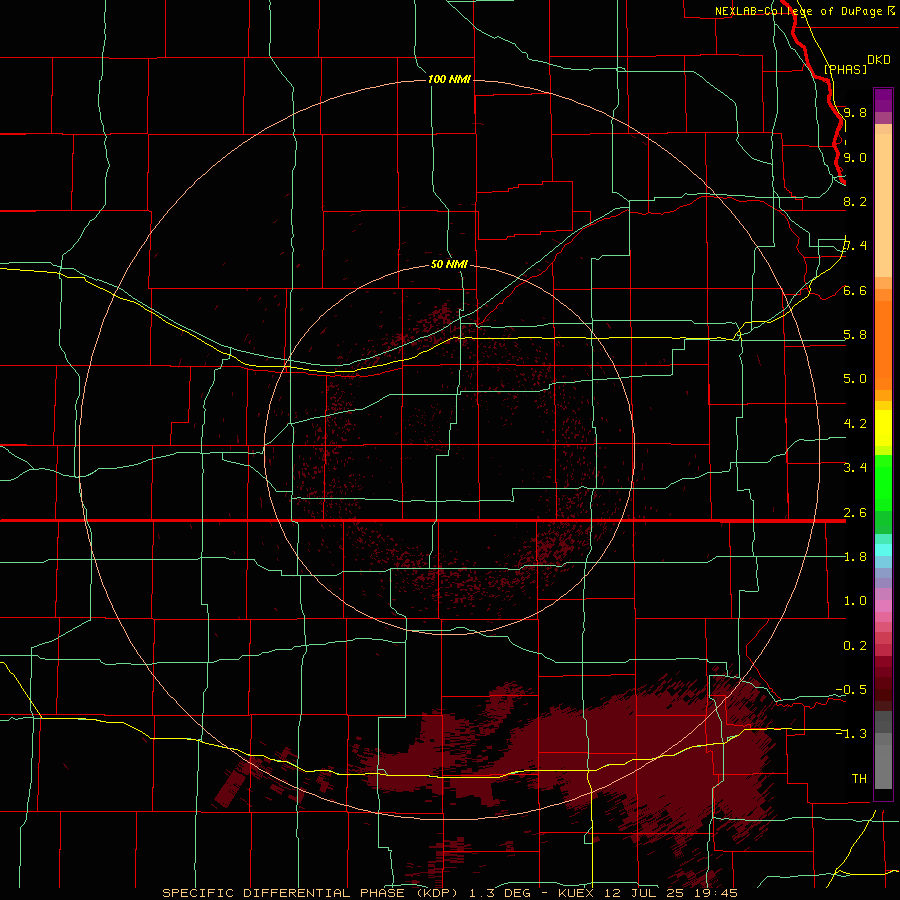Image resolution: width=900 pixels, height=900 pixels.
Task: Click the Specific Differential Phase caption text
Action: pos(450,893)
